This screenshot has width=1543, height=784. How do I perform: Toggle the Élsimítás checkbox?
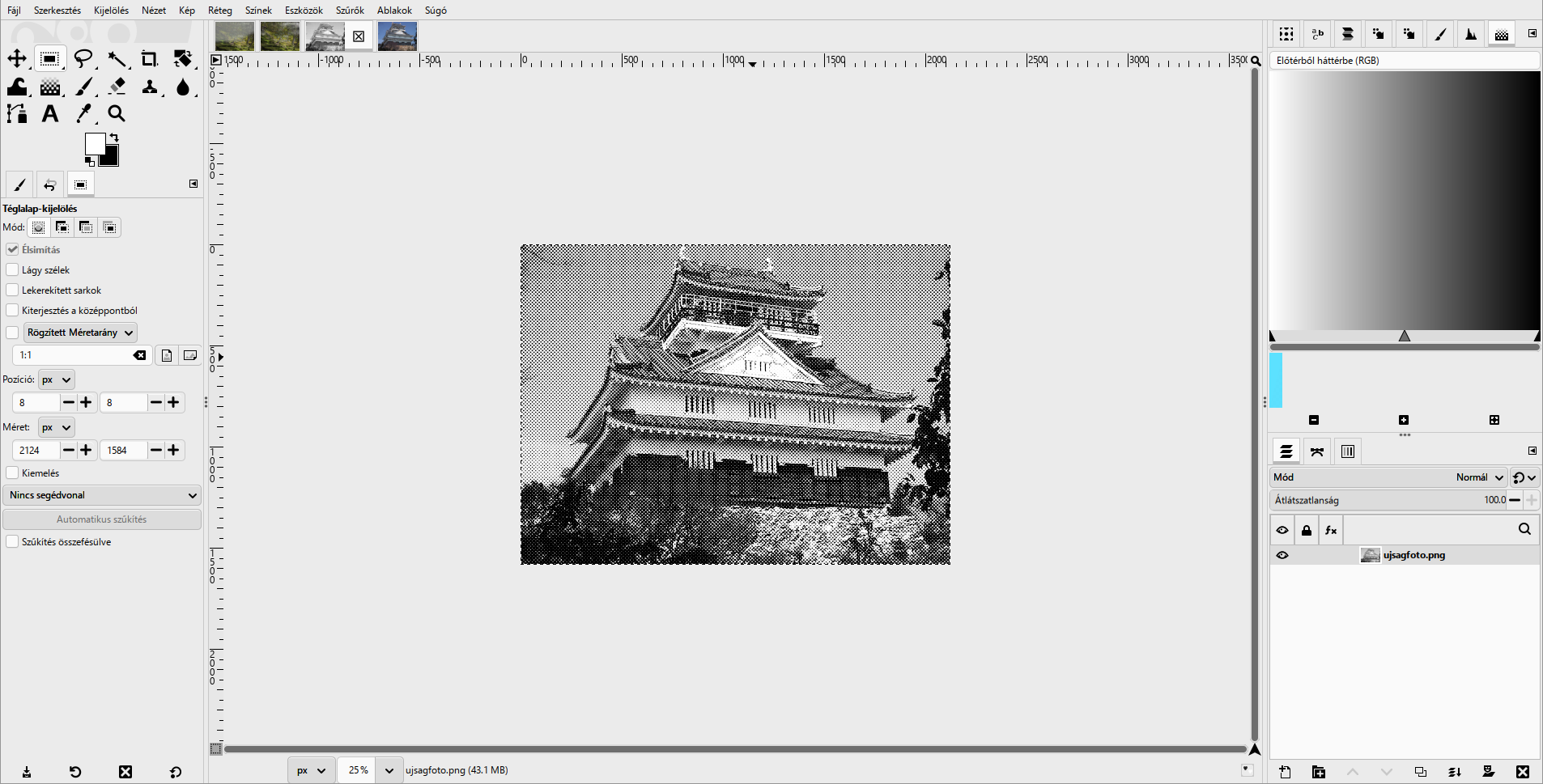coord(12,249)
